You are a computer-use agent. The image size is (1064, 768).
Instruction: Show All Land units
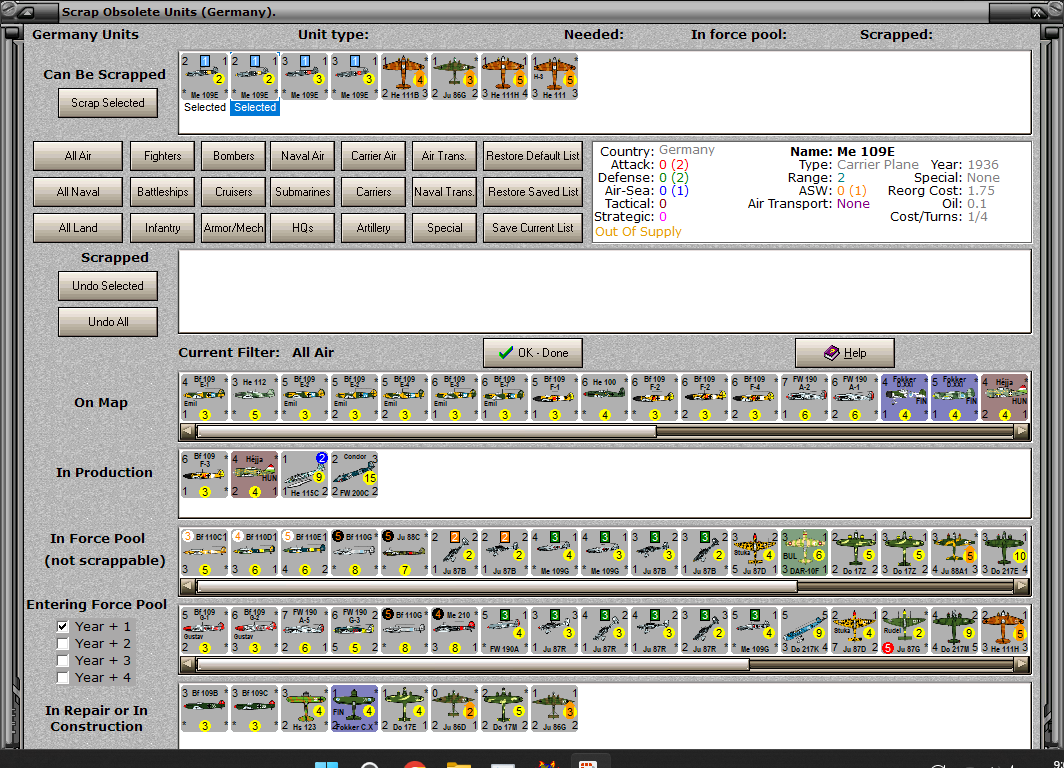pyautogui.click(x=78, y=228)
